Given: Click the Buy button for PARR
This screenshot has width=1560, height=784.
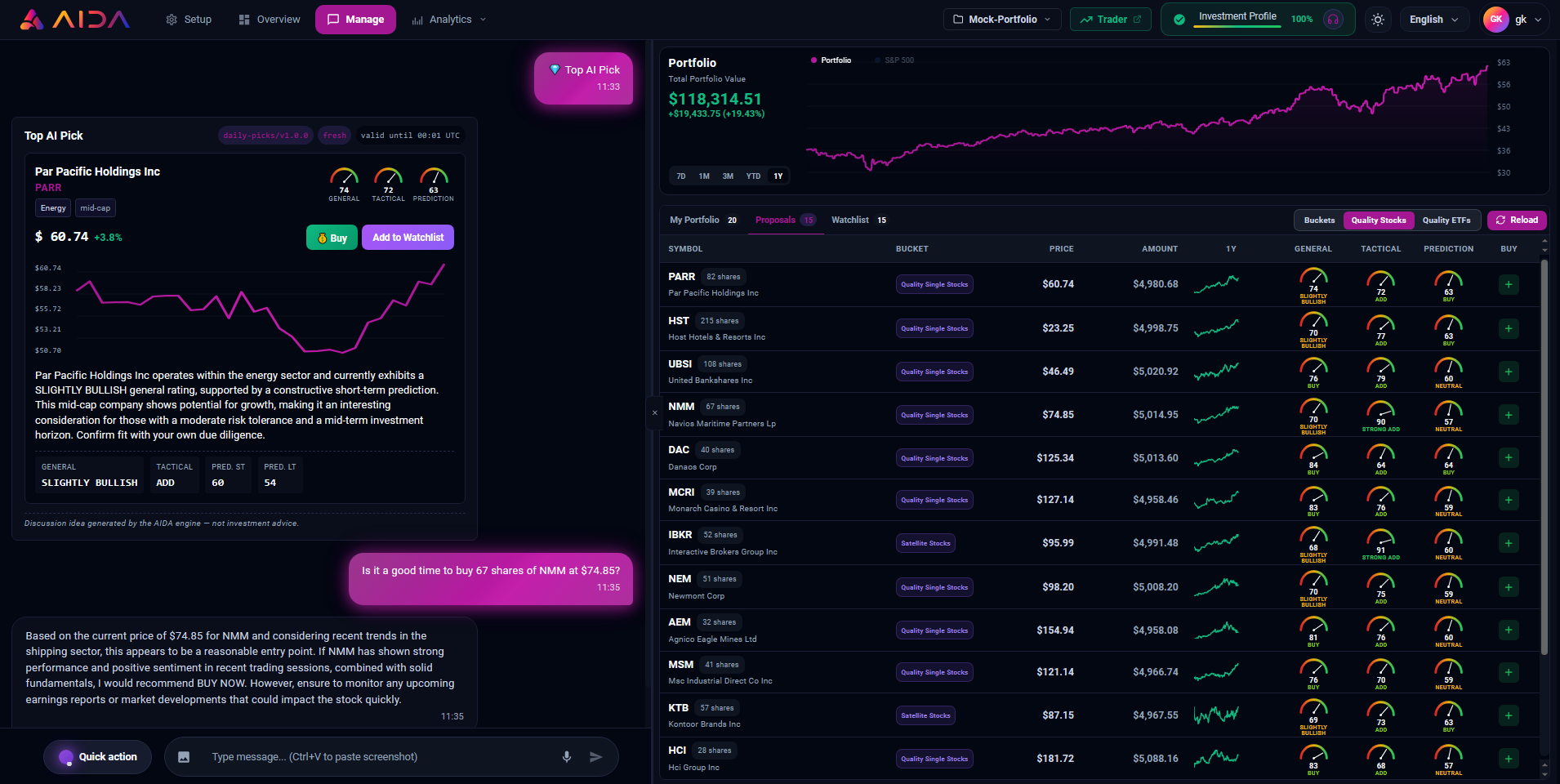Looking at the screenshot, I should [x=332, y=238].
